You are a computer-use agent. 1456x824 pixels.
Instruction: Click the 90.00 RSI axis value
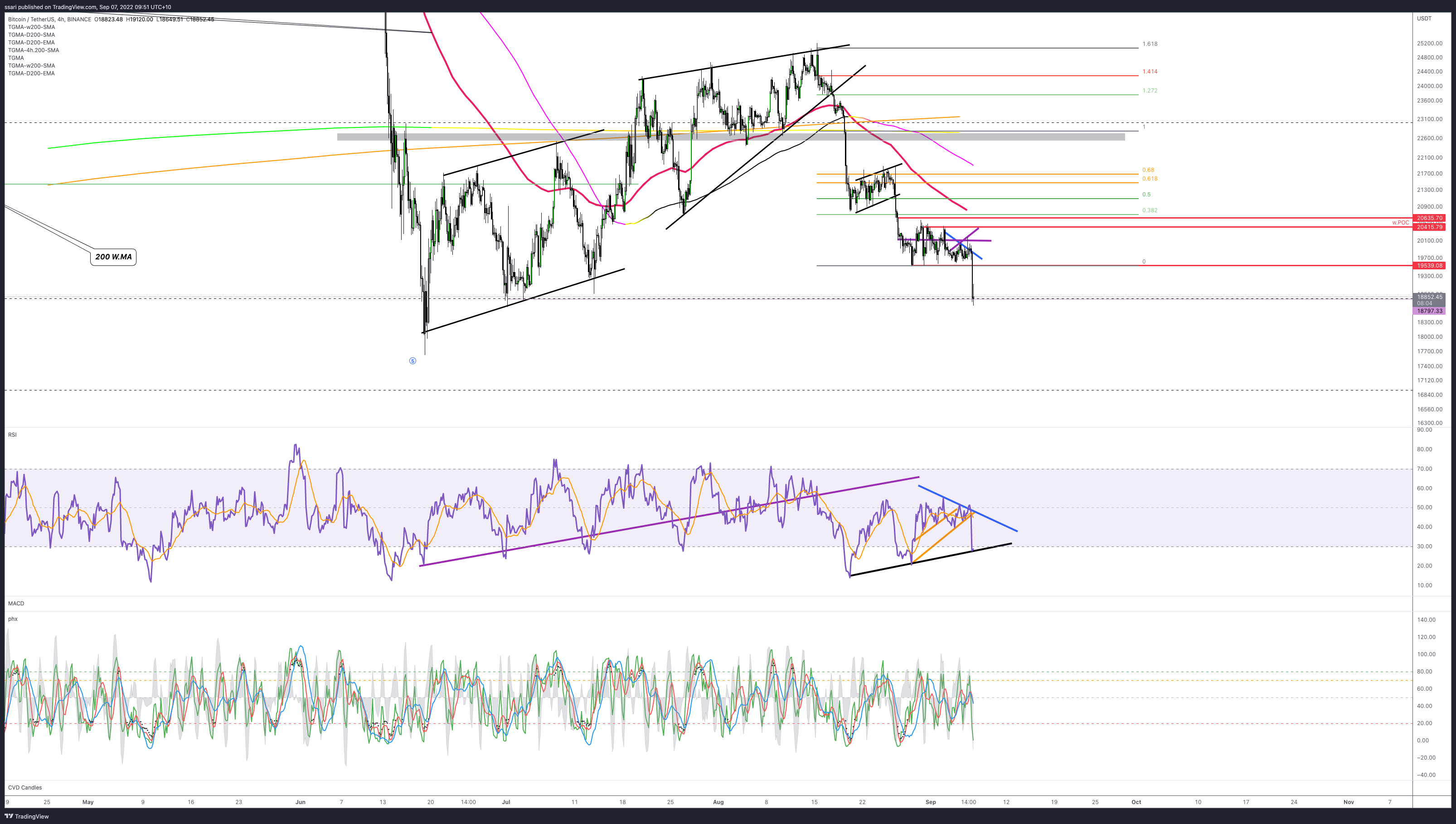pos(1424,430)
